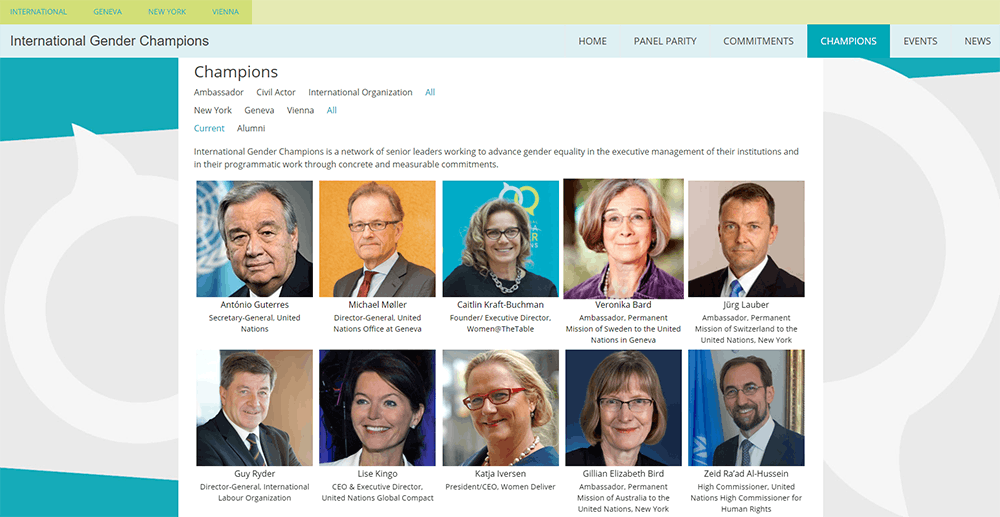The width and height of the screenshot is (1000, 517).
Task: Open Caitlin Kraft-Buchman's photo
Action: pos(500,238)
